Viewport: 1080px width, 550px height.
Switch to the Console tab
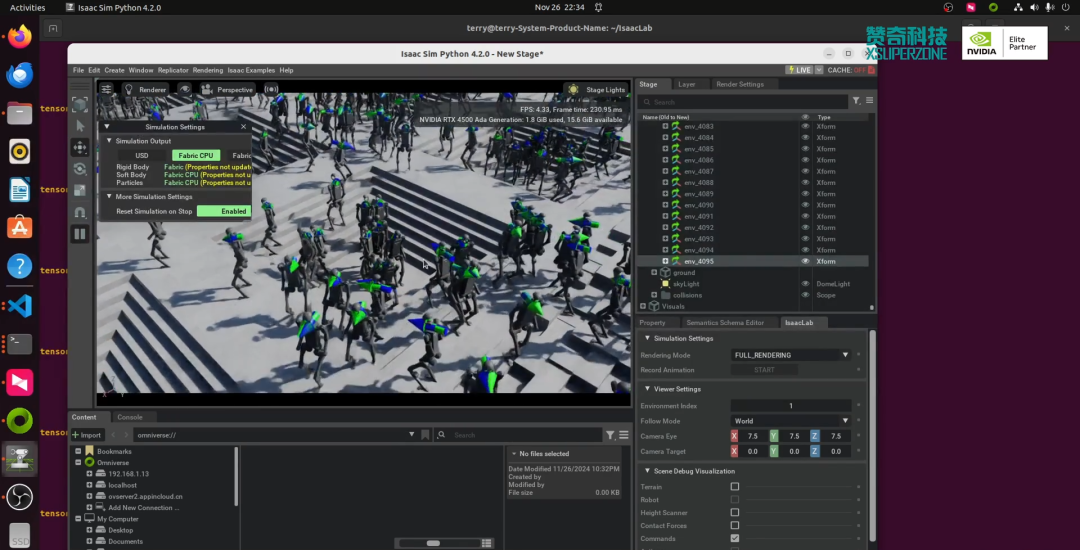coord(129,417)
